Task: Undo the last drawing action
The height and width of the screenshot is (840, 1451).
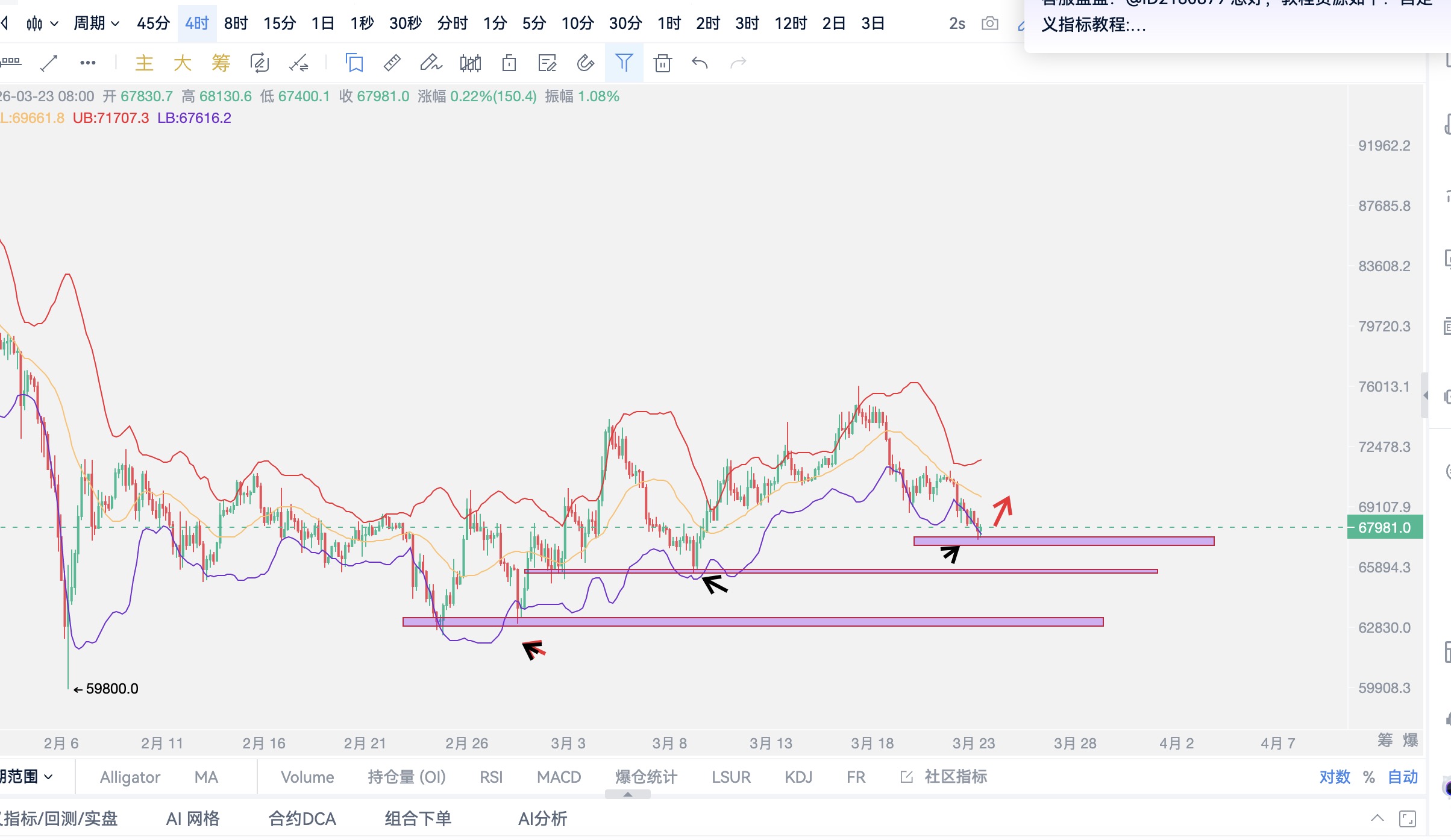Action: (x=700, y=63)
